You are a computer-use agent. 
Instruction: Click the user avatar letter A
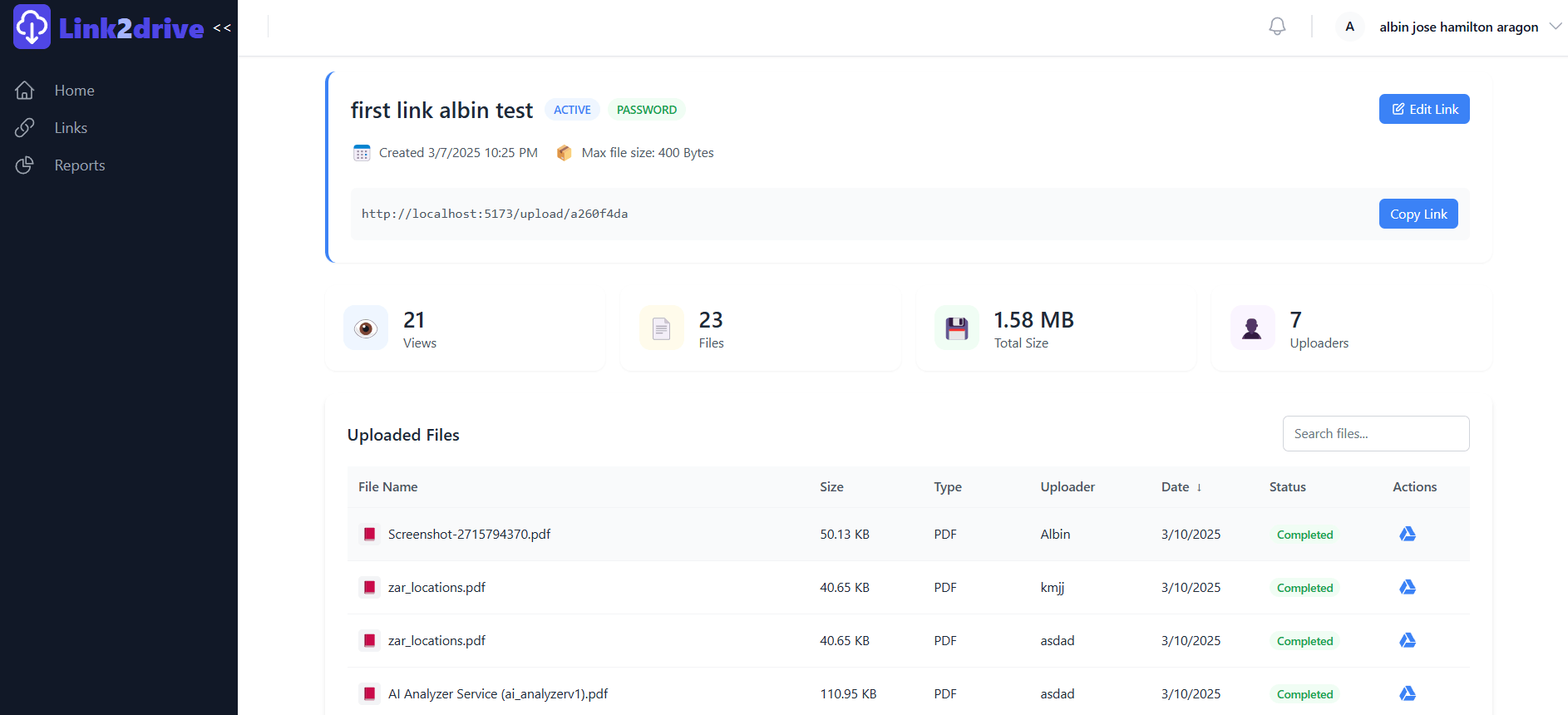point(1349,27)
